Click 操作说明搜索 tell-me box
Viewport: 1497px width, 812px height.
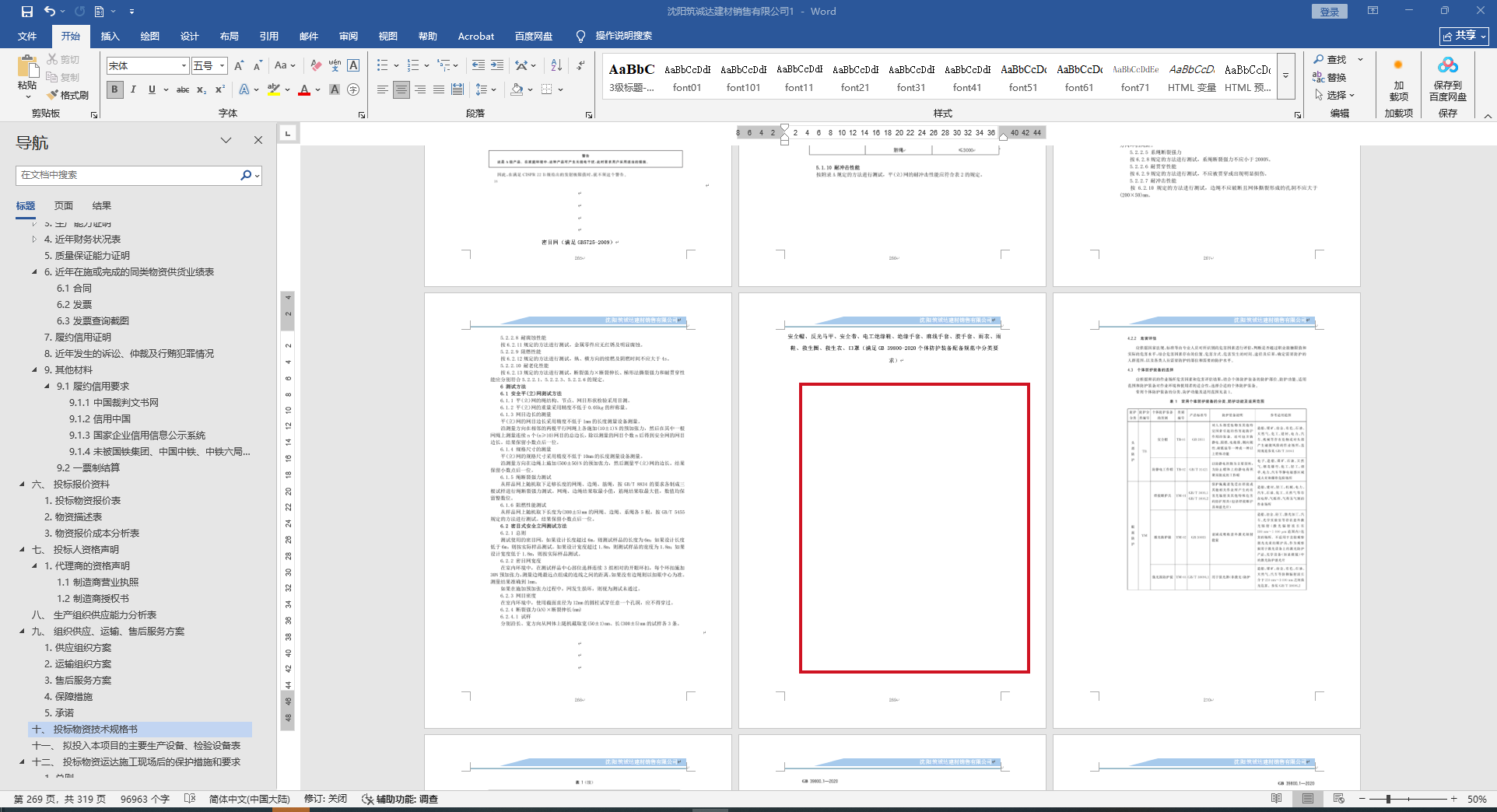pyautogui.click(x=623, y=36)
